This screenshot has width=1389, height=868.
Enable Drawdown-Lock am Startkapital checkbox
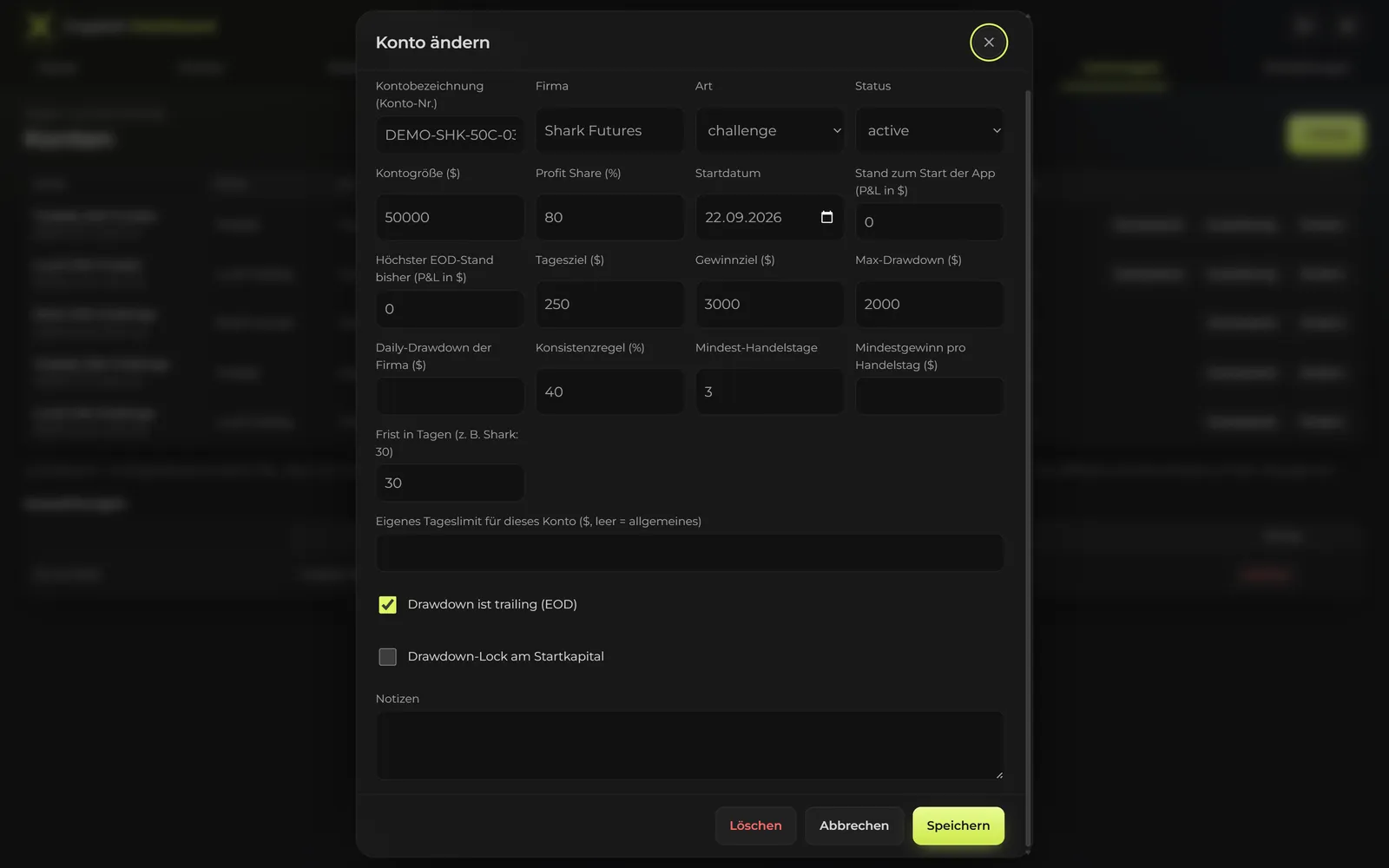387,657
